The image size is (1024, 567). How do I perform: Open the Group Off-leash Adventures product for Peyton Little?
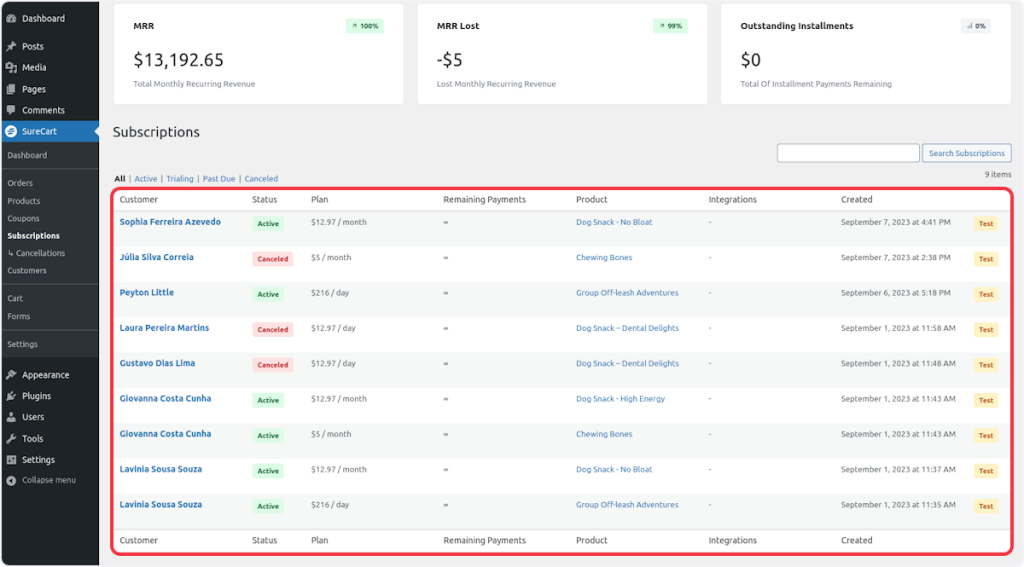click(627, 293)
